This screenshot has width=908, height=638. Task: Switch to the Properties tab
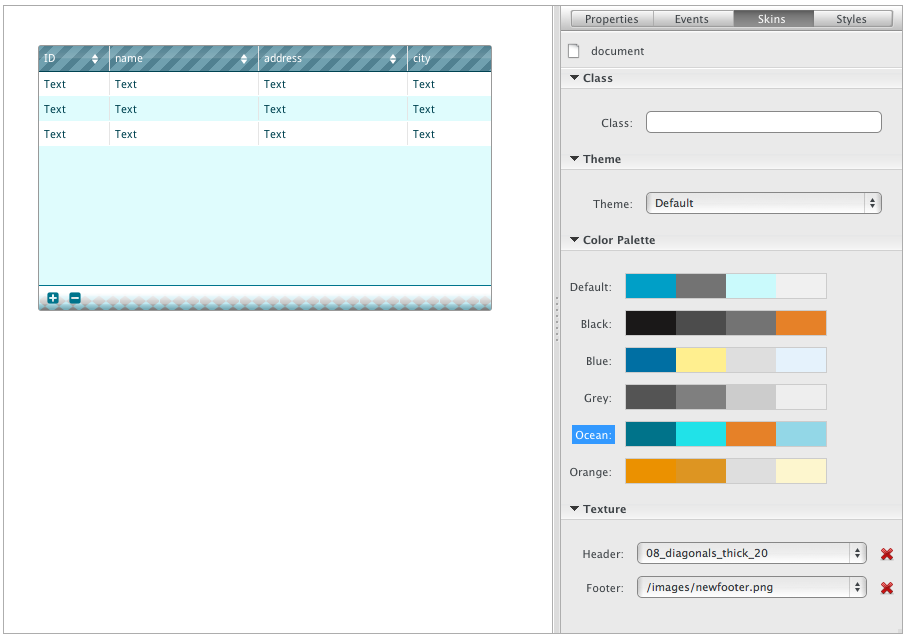pyautogui.click(x=611, y=19)
